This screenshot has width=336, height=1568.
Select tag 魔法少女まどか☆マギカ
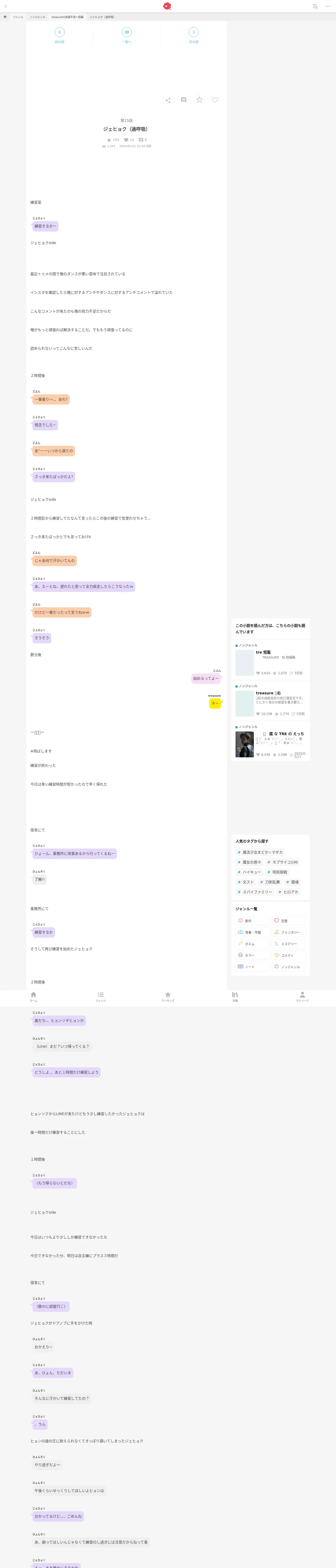(x=260, y=852)
